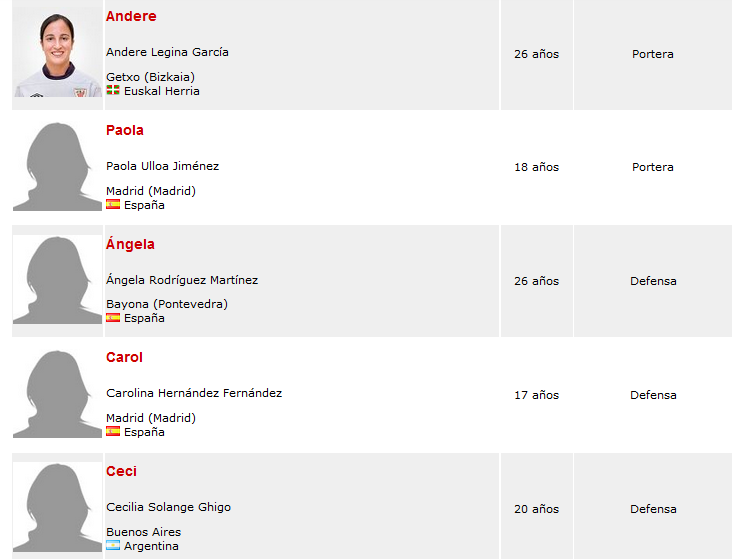Click the 17 años age cell
The height and width of the screenshot is (559, 732).
(x=536, y=395)
